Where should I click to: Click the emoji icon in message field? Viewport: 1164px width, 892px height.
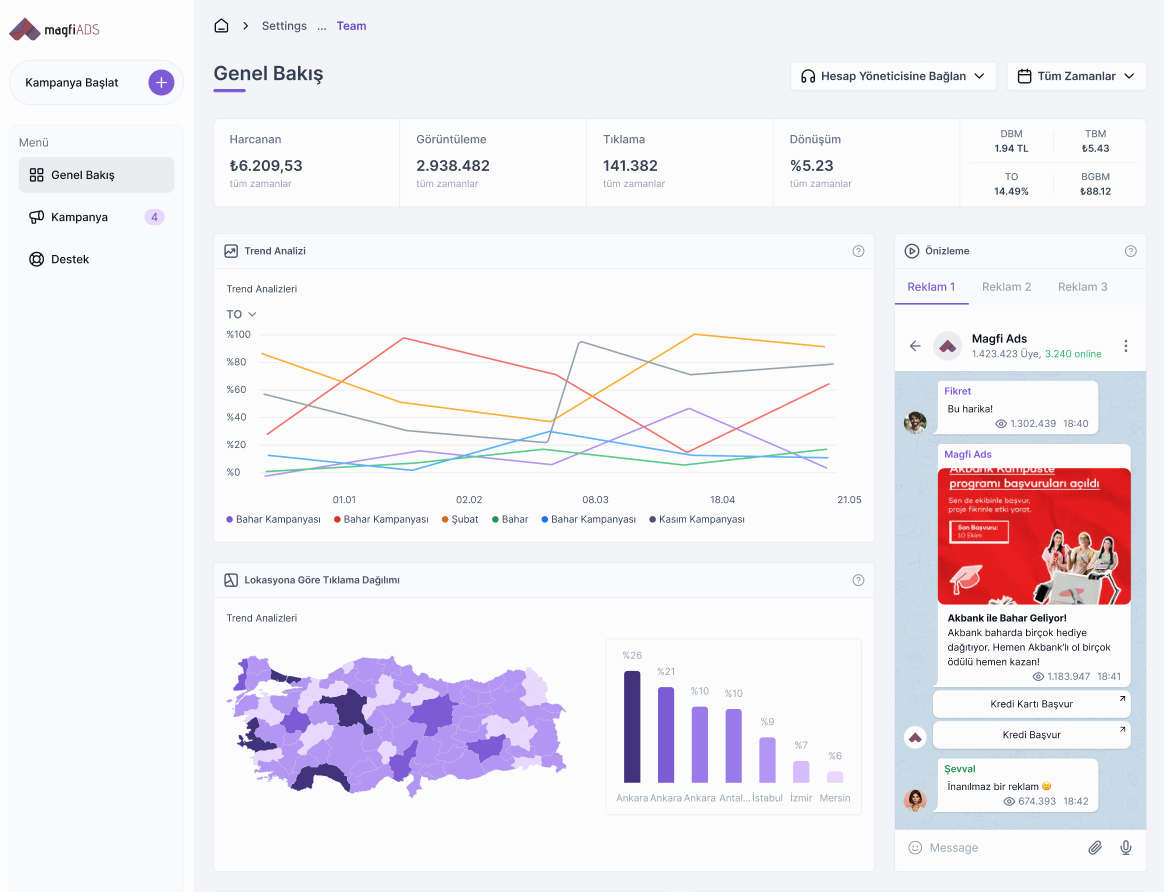[915, 848]
